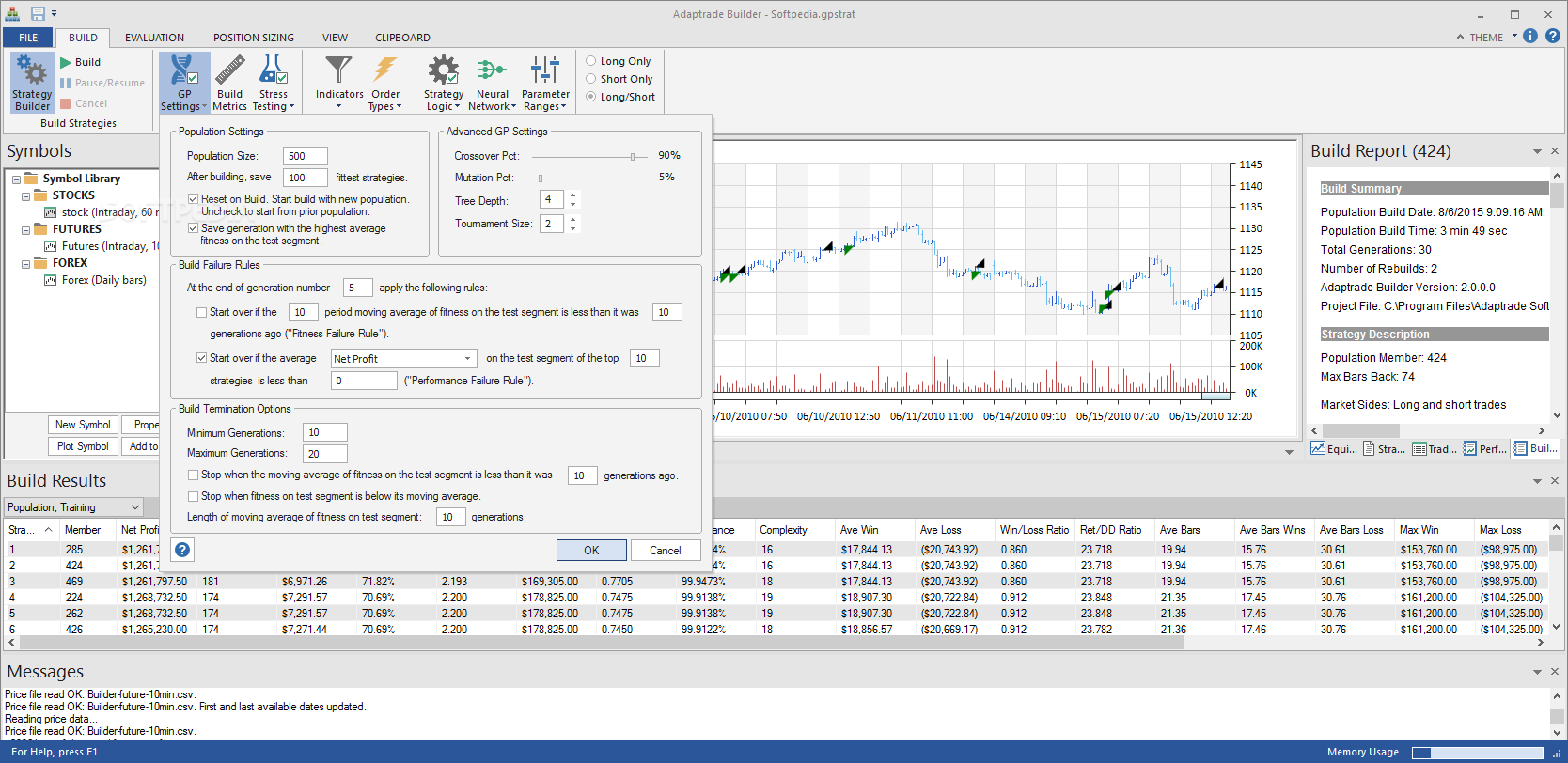Toggle Save generation with highest average fitness
This screenshot has height=763, width=1568.
pos(193,228)
